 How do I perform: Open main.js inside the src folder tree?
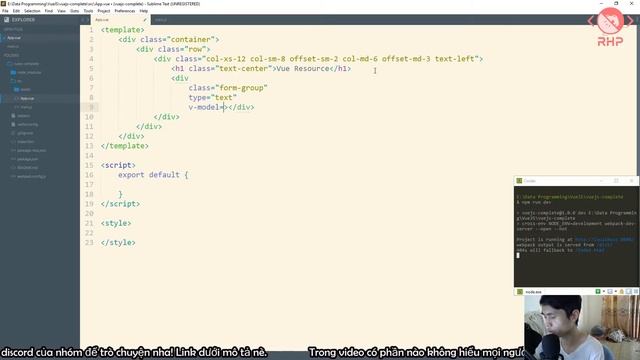click(x=26, y=107)
